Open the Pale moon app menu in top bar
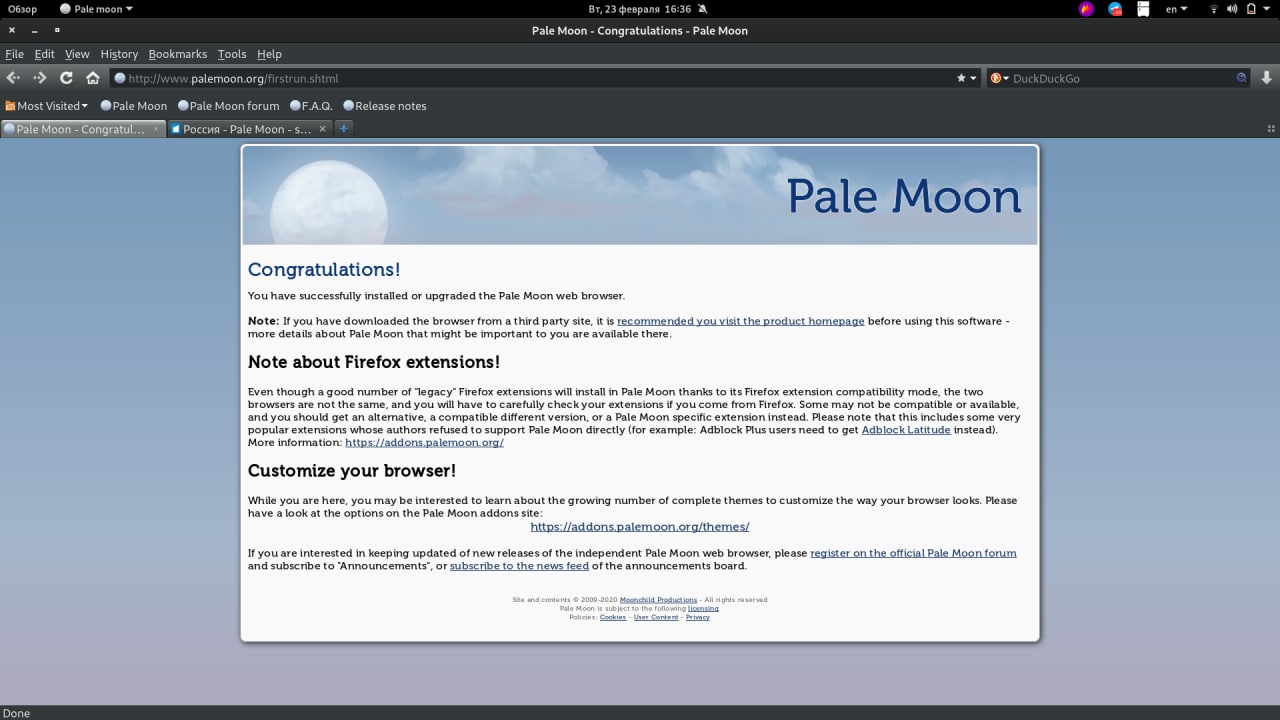Screen dimensions: 1280x720 coord(96,9)
